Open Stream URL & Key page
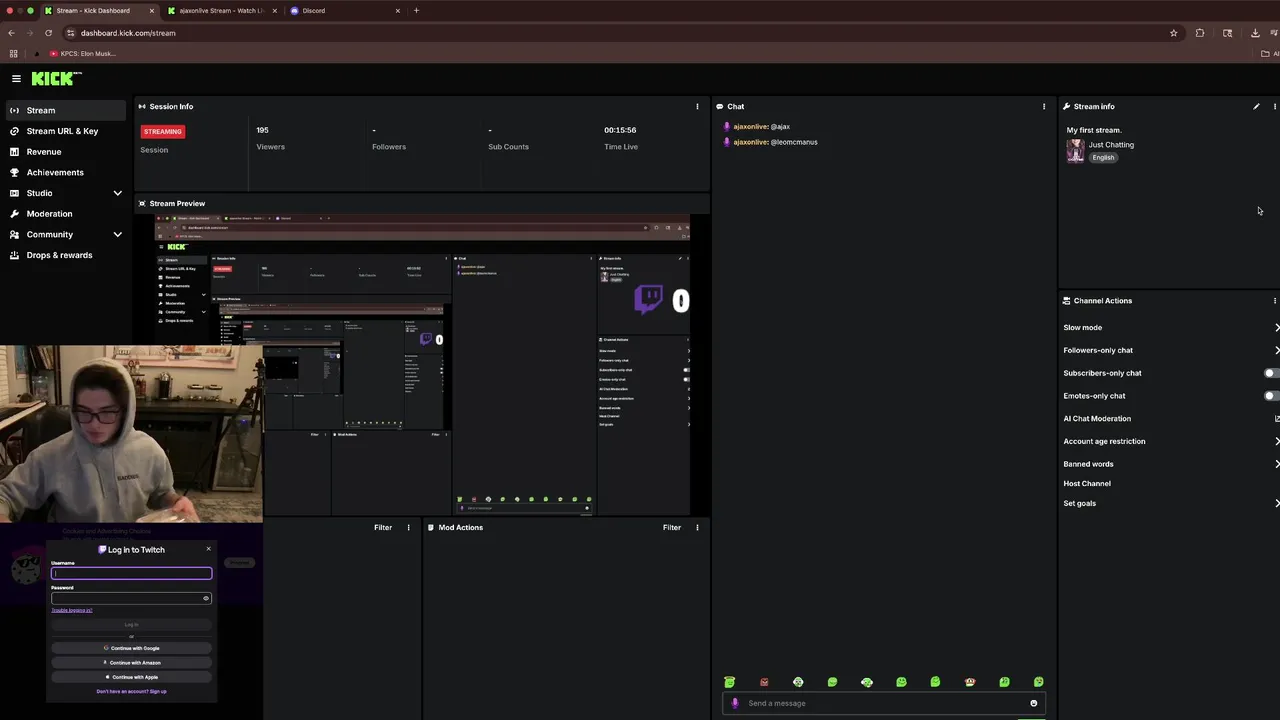The height and width of the screenshot is (720, 1280). pos(64,131)
